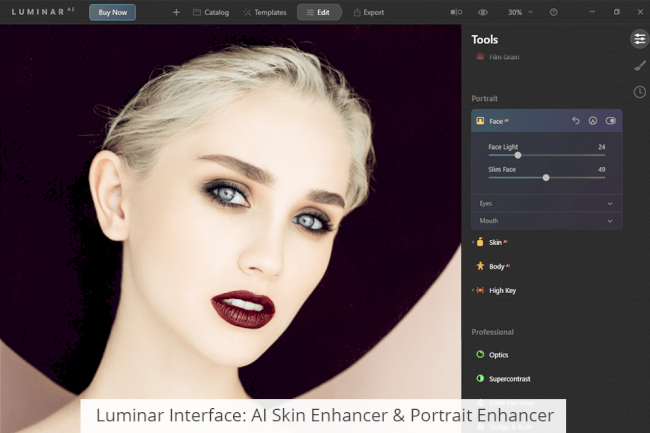Click the Luminar AI logo
The image size is (650, 433).
(x=43, y=12)
